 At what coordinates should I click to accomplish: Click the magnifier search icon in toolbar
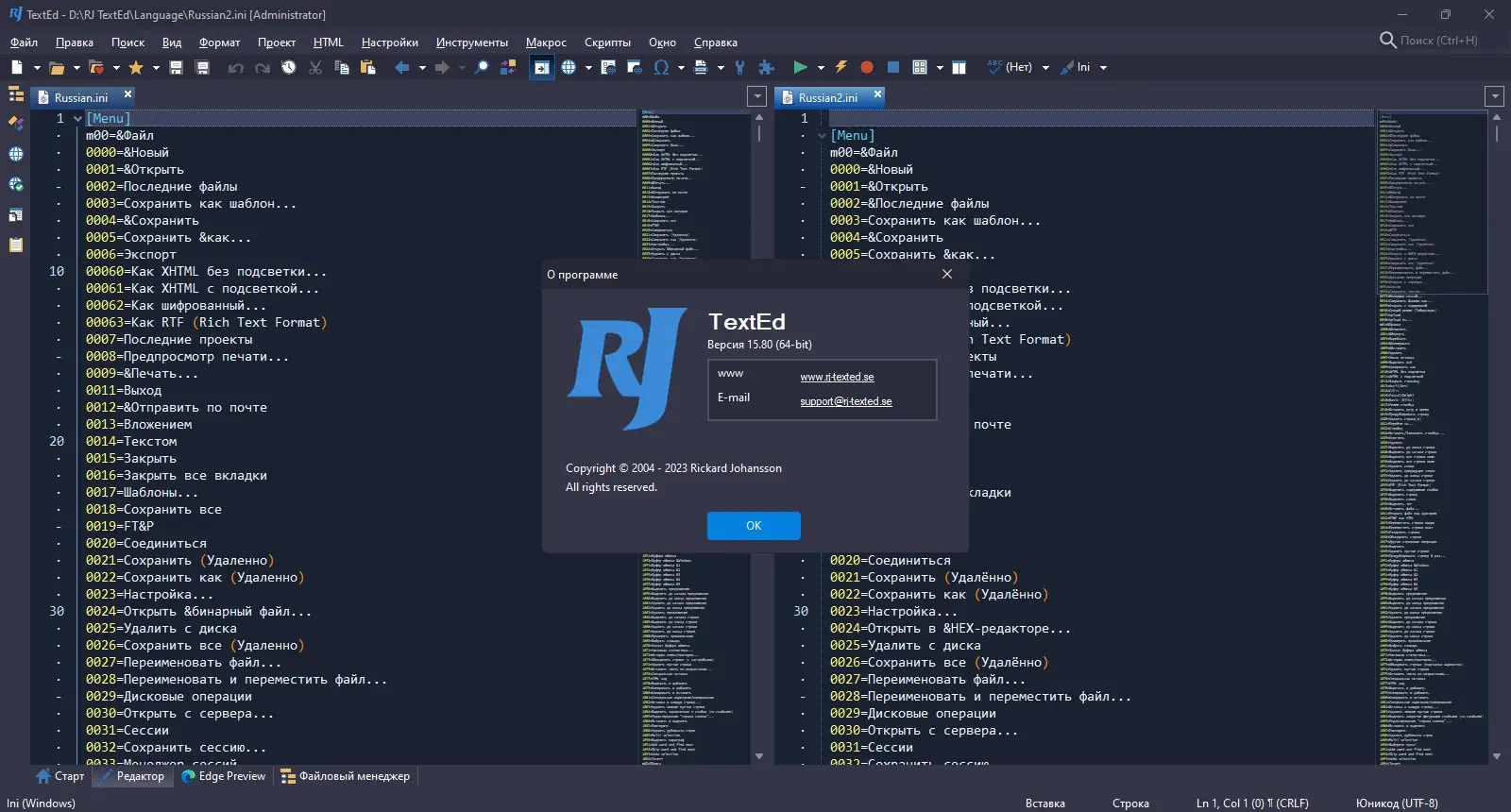[482, 67]
